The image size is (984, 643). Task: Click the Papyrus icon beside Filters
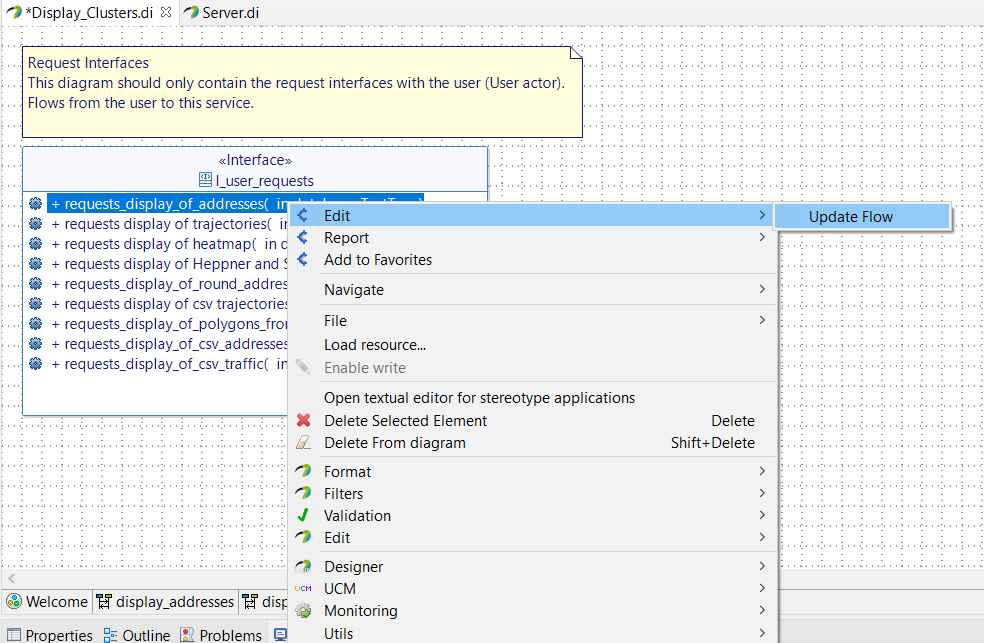pyautogui.click(x=303, y=493)
